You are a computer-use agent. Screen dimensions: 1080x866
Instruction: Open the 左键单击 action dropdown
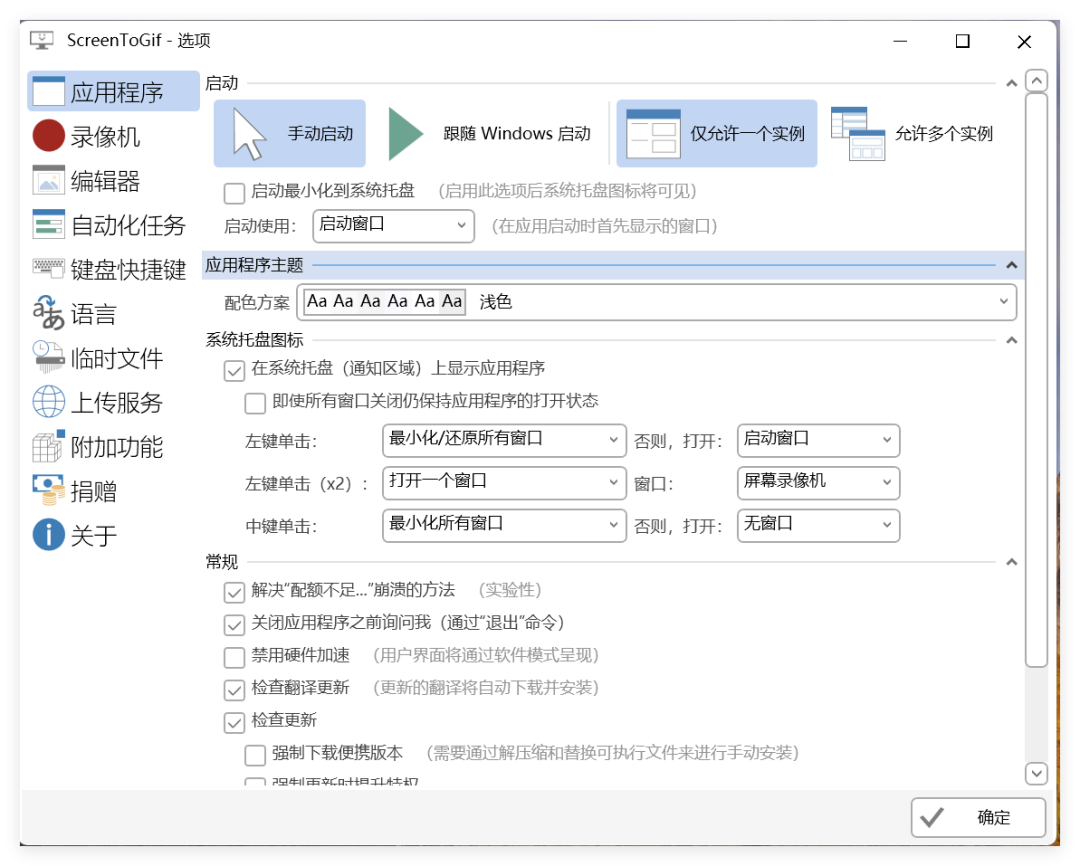pyautogui.click(x=504, y=440)
